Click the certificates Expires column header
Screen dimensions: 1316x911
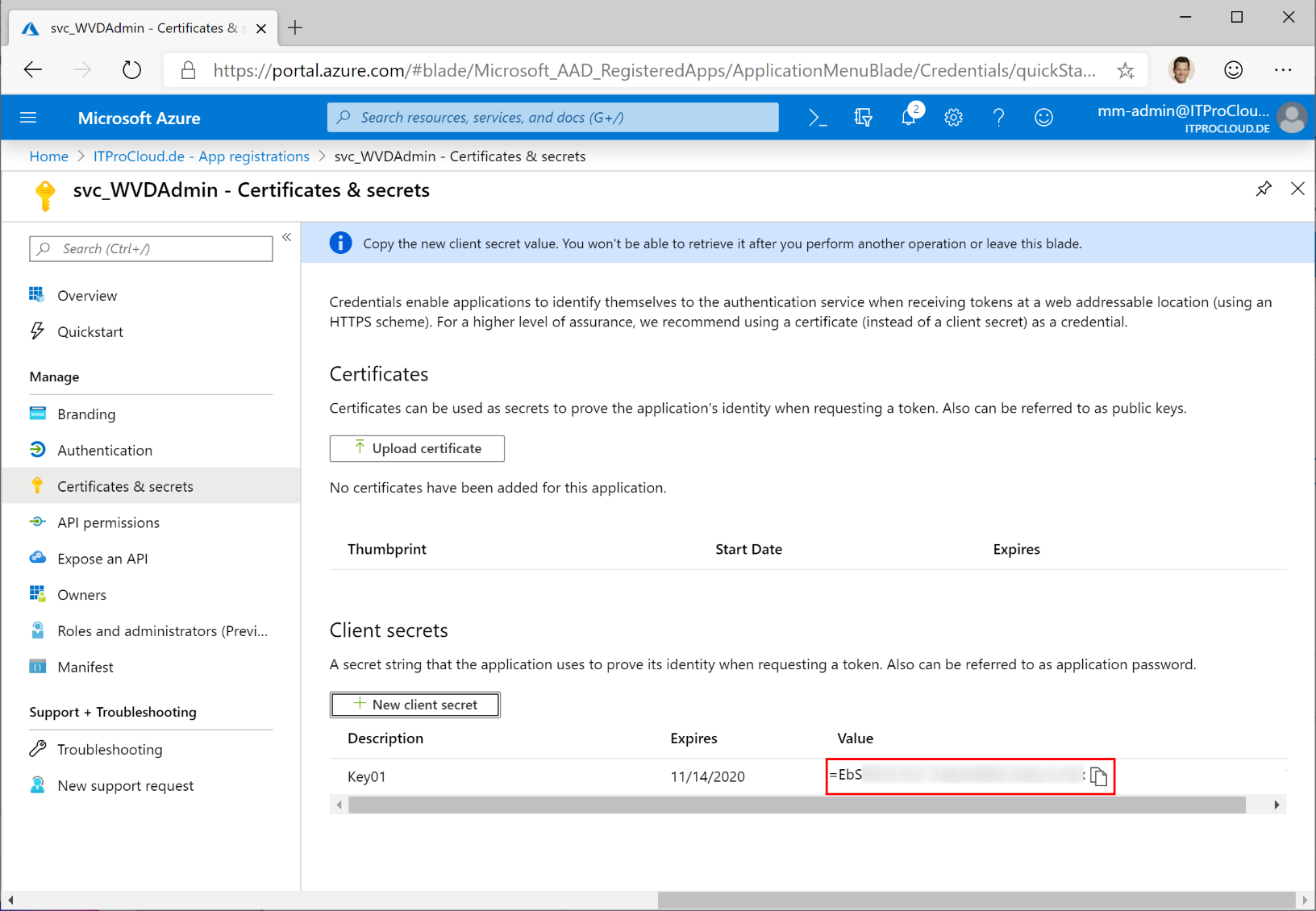click(x=1016, y=549)
